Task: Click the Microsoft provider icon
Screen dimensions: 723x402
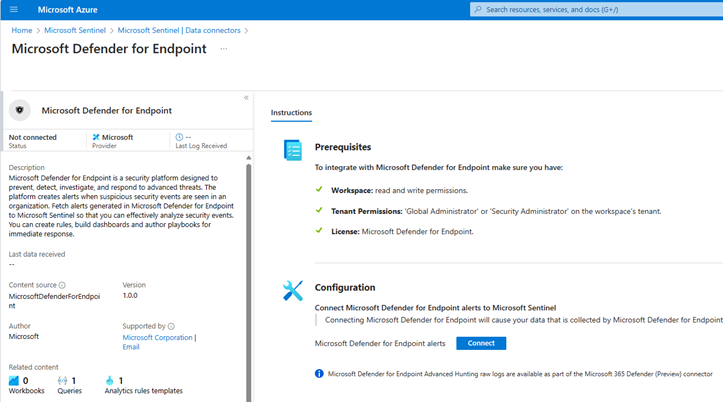Action: click(96, 137)
